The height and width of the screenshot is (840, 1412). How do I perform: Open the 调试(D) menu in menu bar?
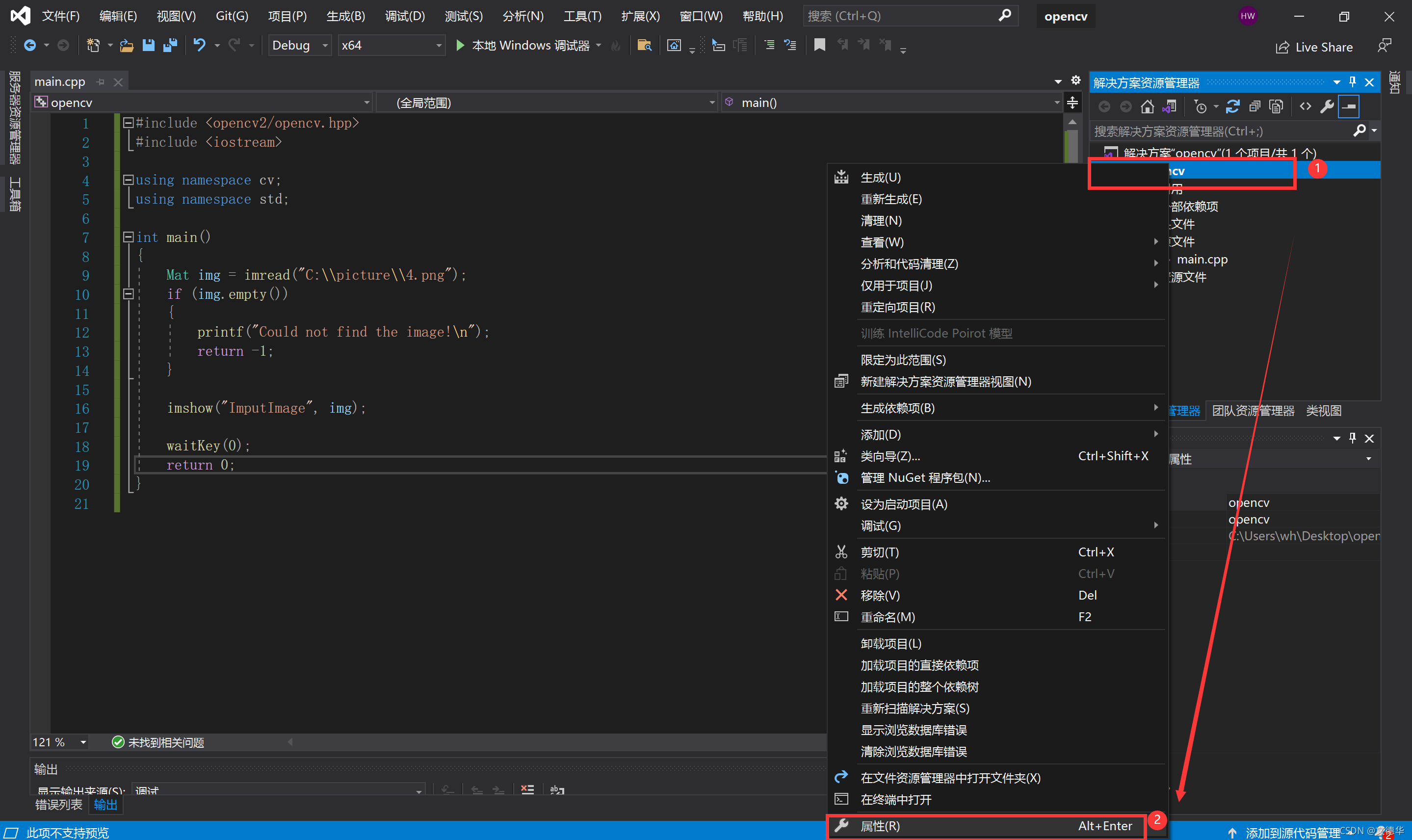click(x=405, y=16)
